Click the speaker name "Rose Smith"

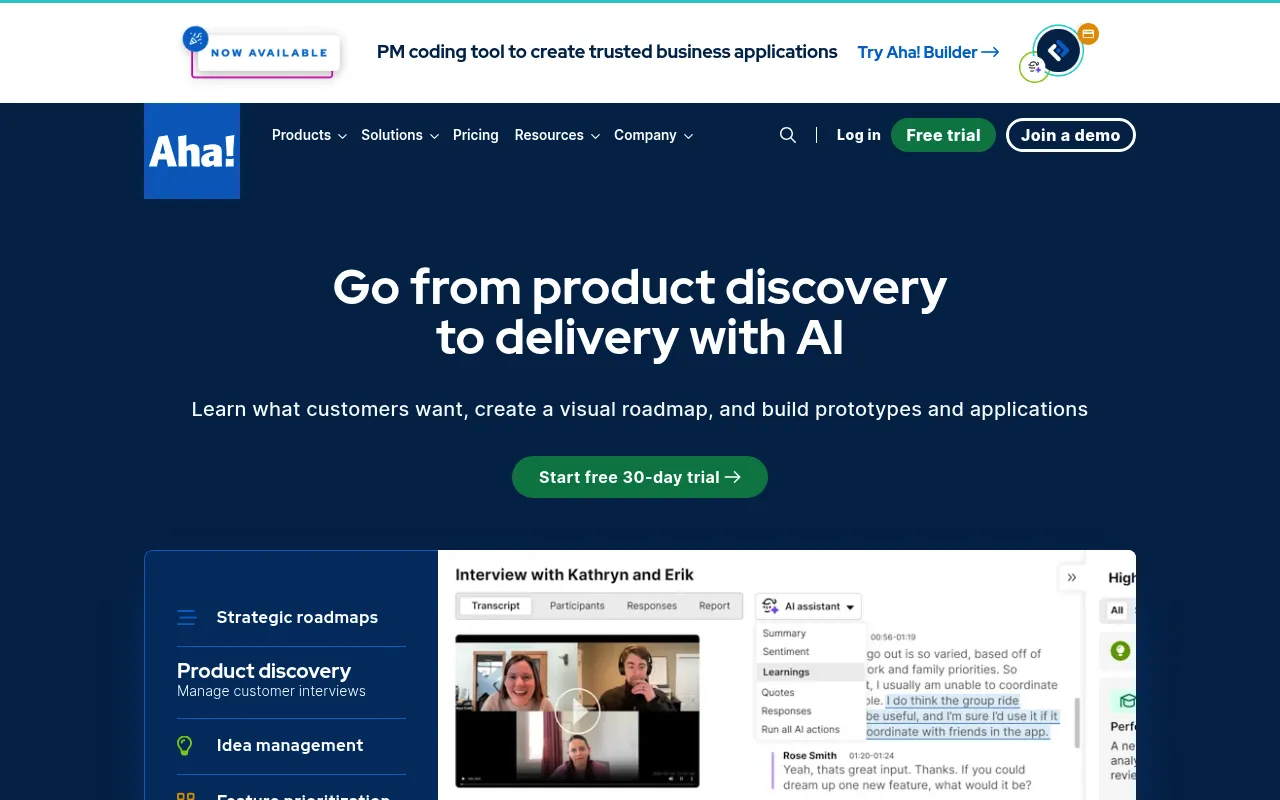[810, 756]
